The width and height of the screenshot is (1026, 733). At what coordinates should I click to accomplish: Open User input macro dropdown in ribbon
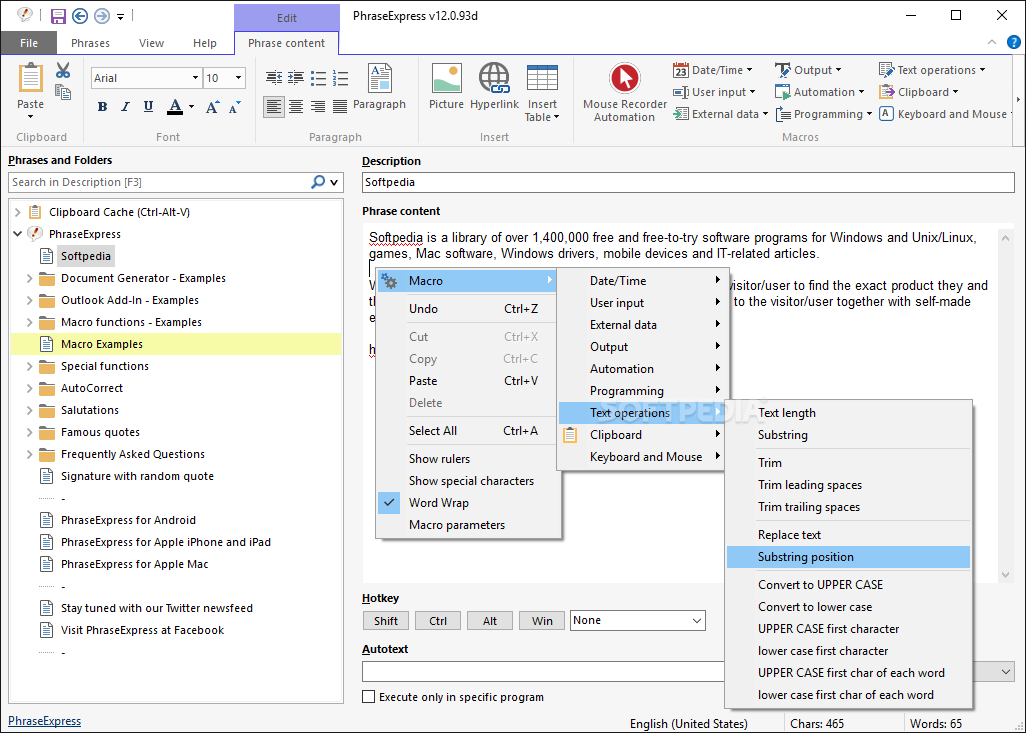[714, 92]
